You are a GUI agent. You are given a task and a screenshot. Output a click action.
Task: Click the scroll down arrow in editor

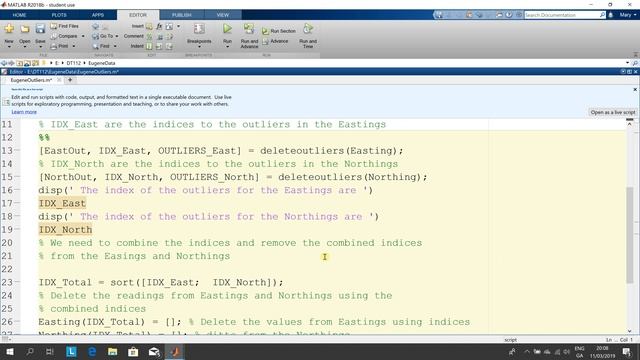point(630,331)
